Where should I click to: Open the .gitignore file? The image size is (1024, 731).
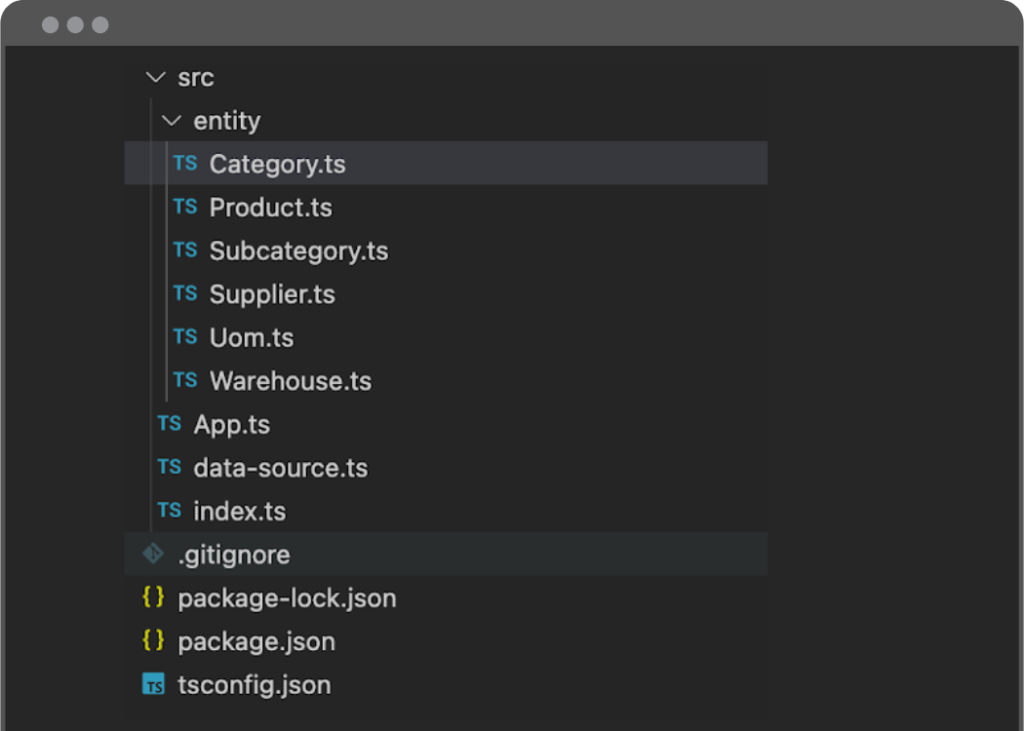[x=234, y=555]
